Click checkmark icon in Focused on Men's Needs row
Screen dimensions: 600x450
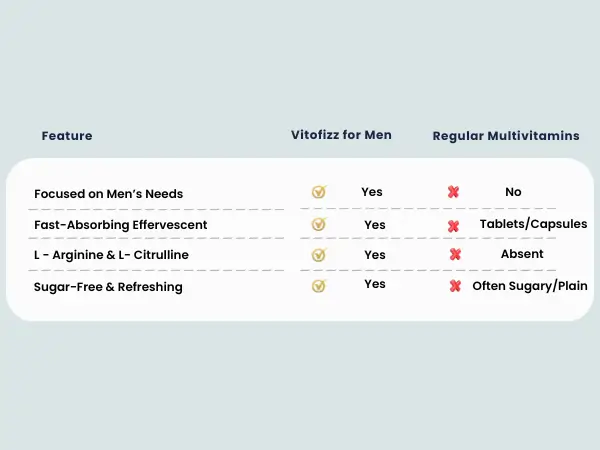coord(318,192)
